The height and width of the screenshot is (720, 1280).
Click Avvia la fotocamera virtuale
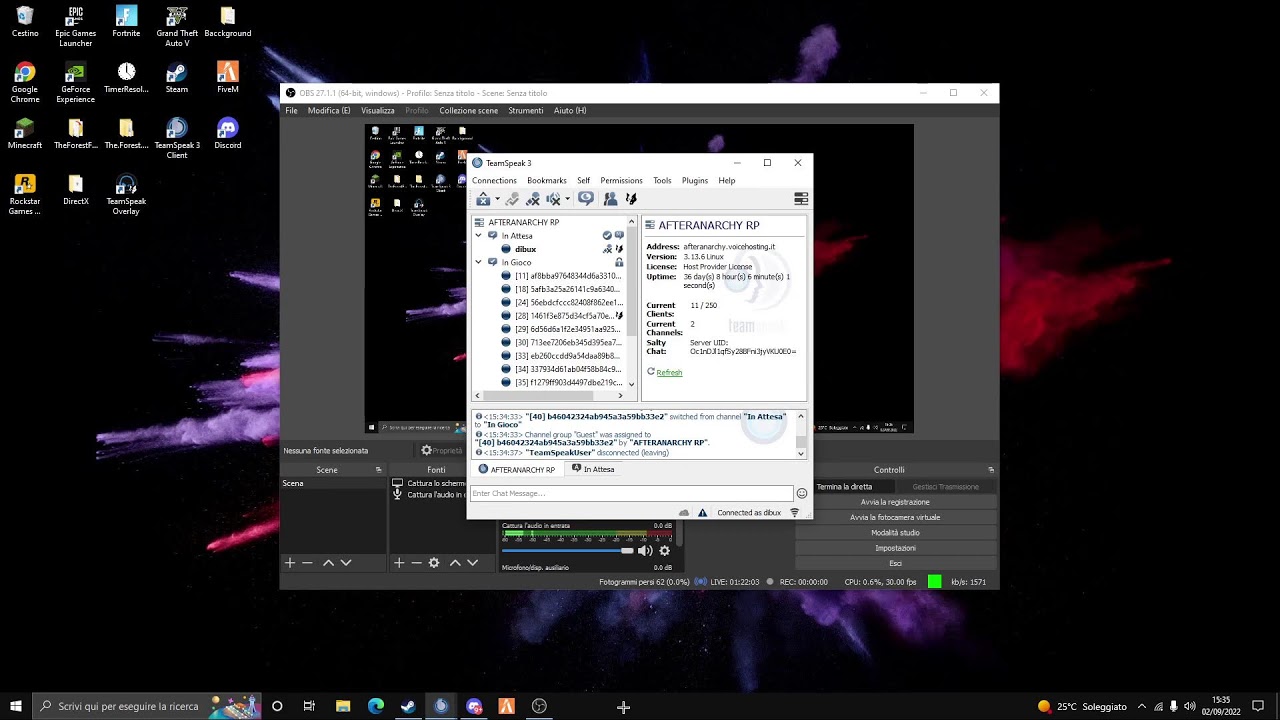(895, 517)
